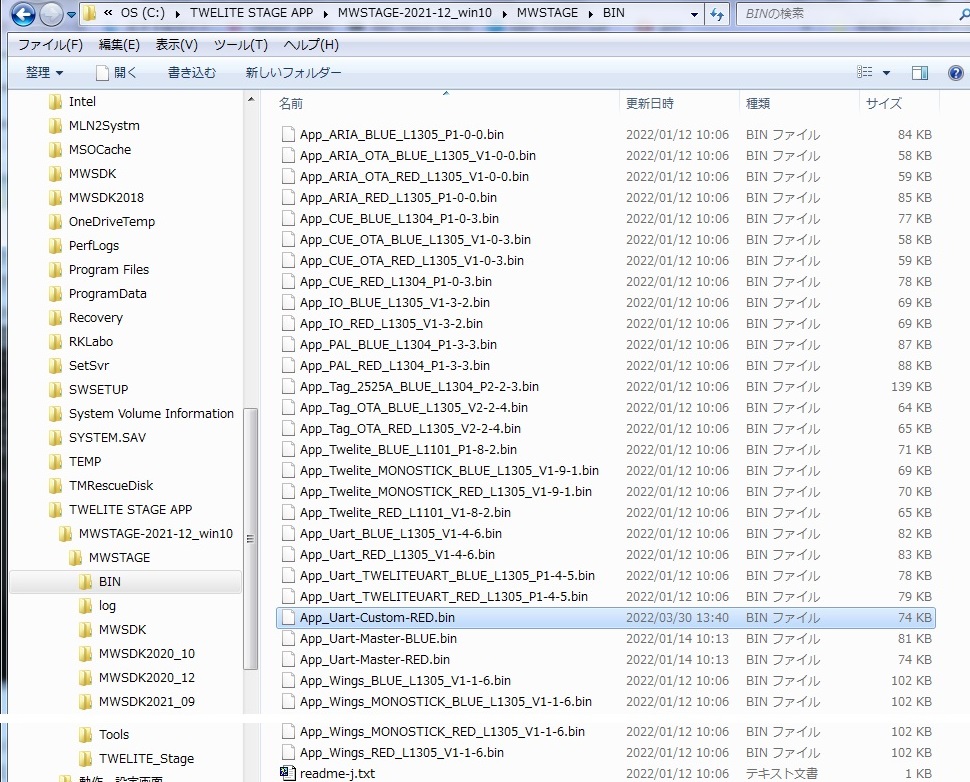Screen dimensions: 970x782
Task: Select Program Files folder icon in tree
Action: click(55, 270)
